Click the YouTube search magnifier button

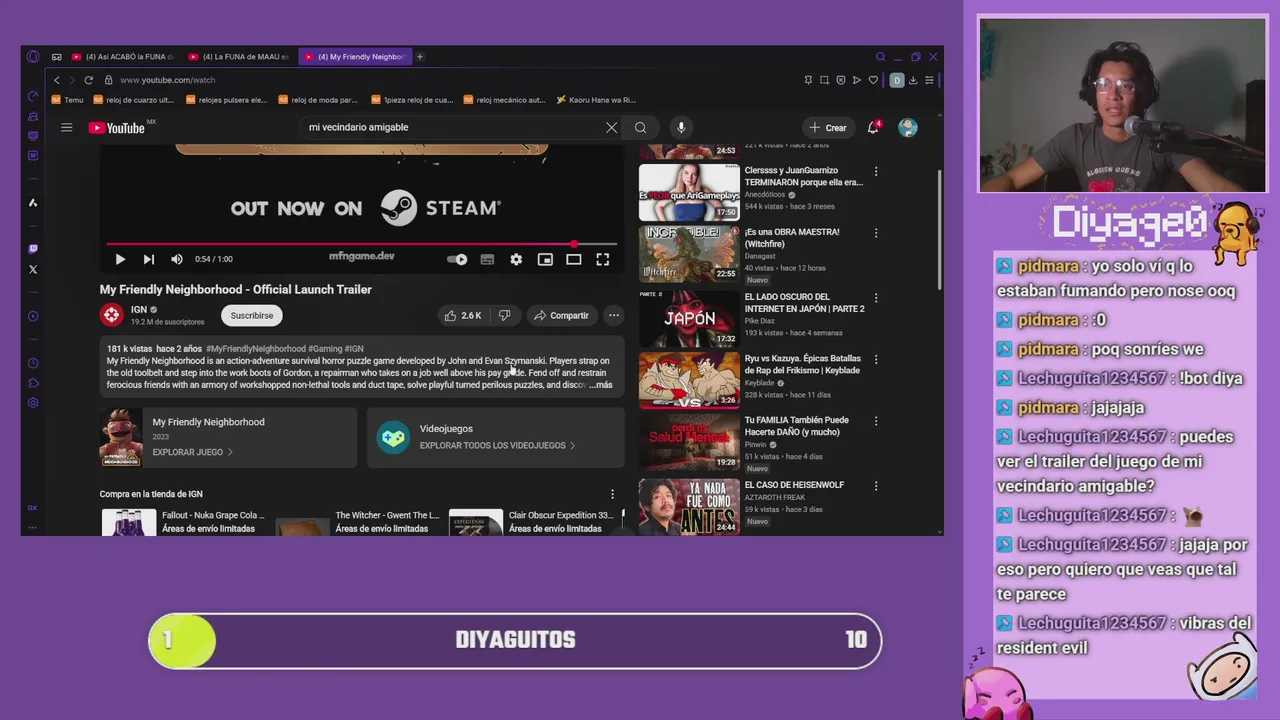(640, 127)
